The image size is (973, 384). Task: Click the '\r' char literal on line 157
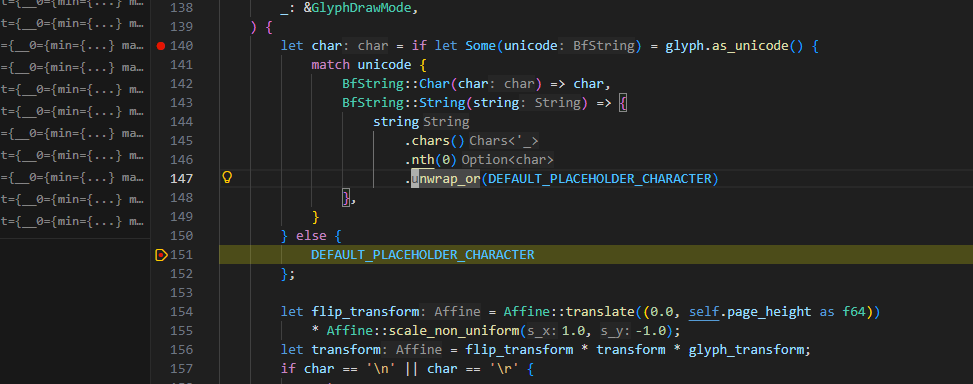(504, 369)
